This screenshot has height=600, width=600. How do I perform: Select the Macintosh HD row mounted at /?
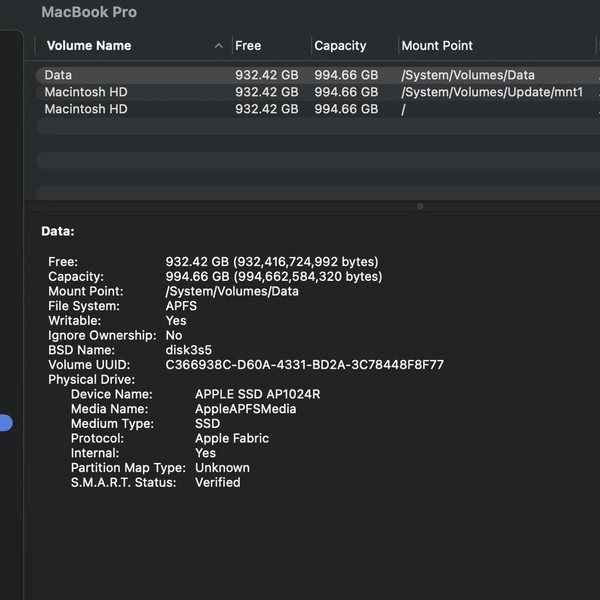[318, 109]
